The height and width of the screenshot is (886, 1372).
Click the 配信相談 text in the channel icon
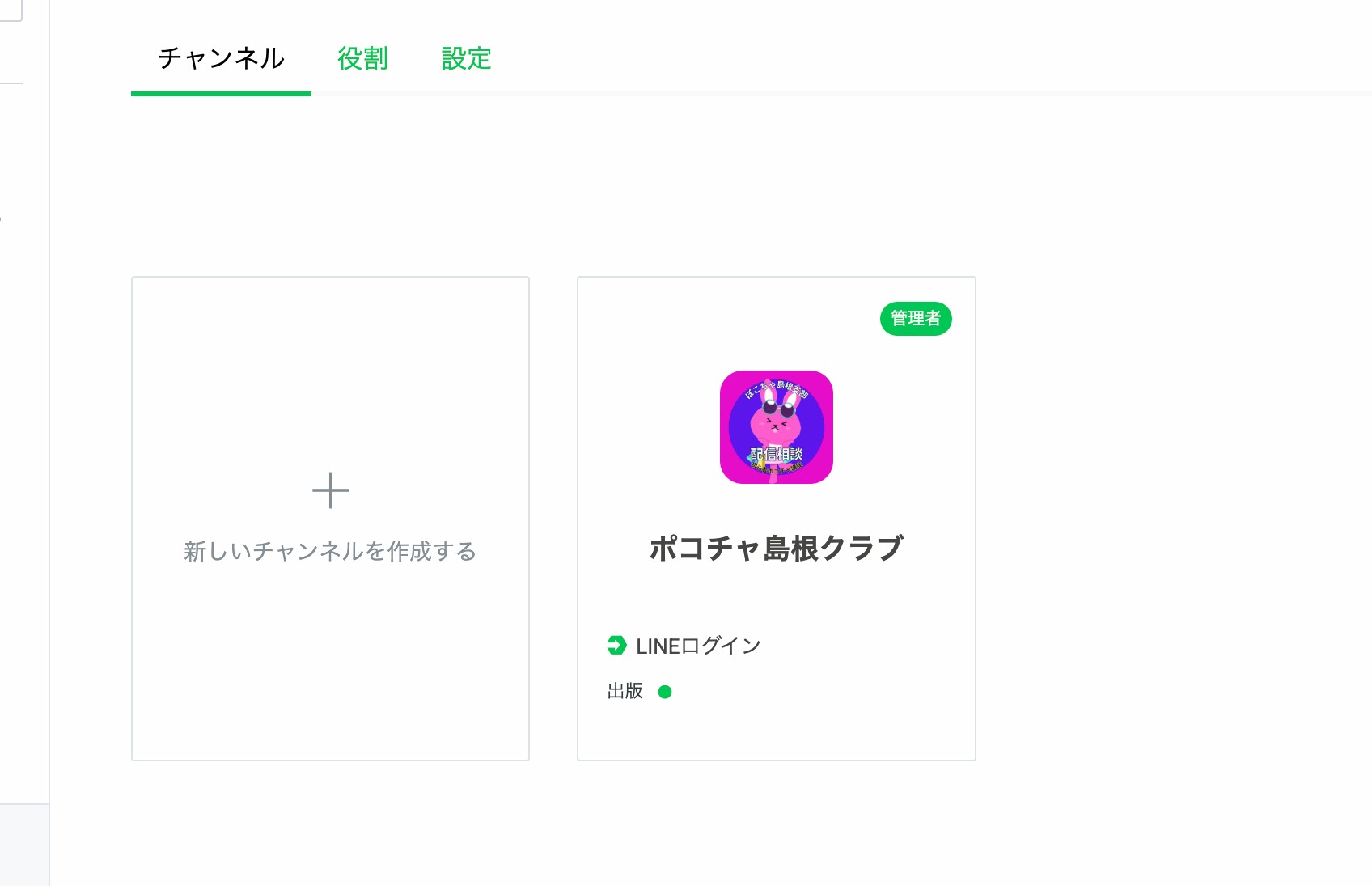coord(776,454)
